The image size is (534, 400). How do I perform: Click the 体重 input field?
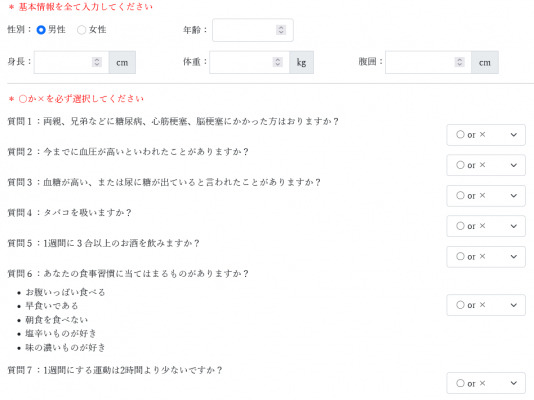pos(250,62)
